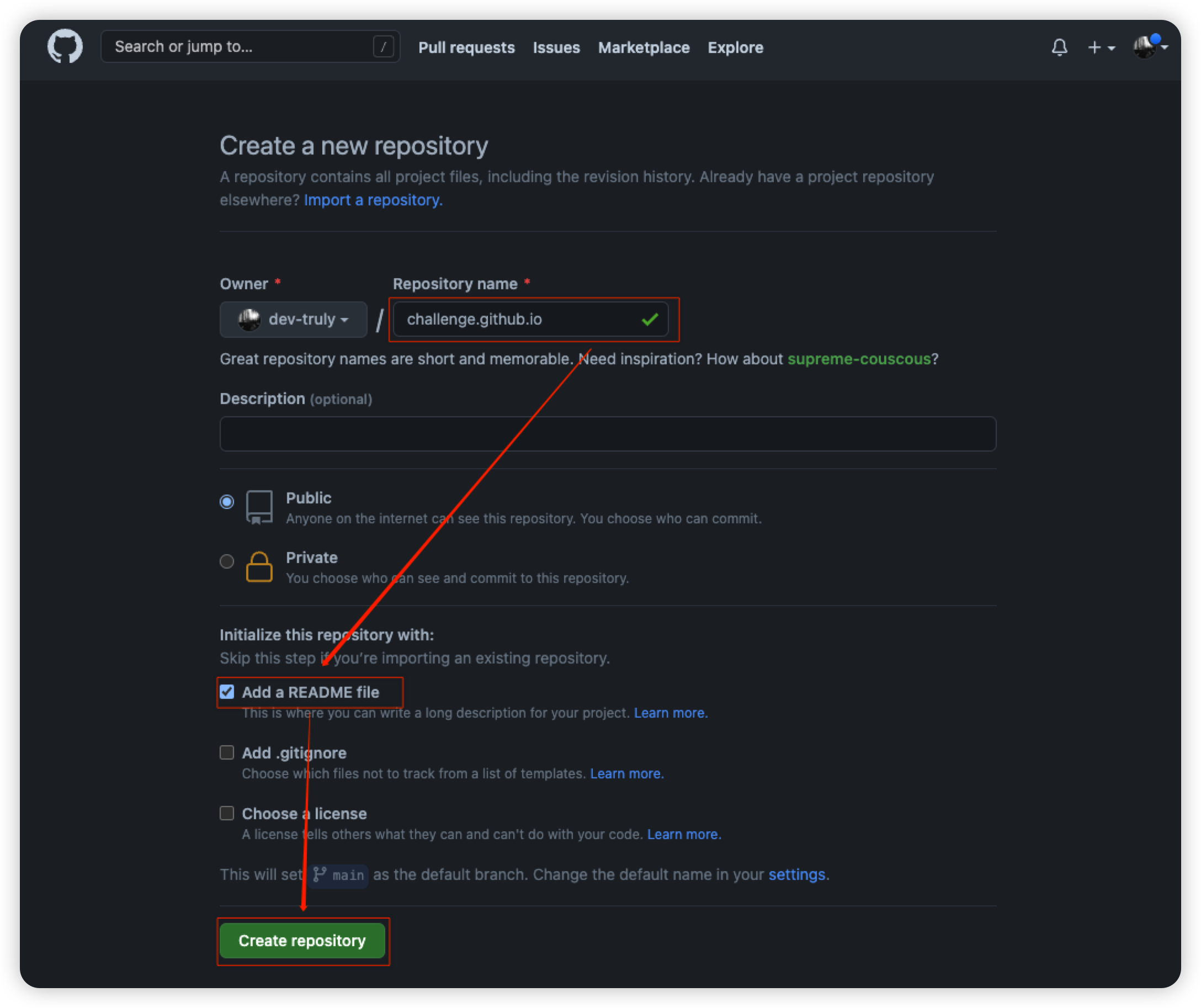1201x1008 pixels.
Task: Open the plus create-new menu
Action: tap(1101, 47)
